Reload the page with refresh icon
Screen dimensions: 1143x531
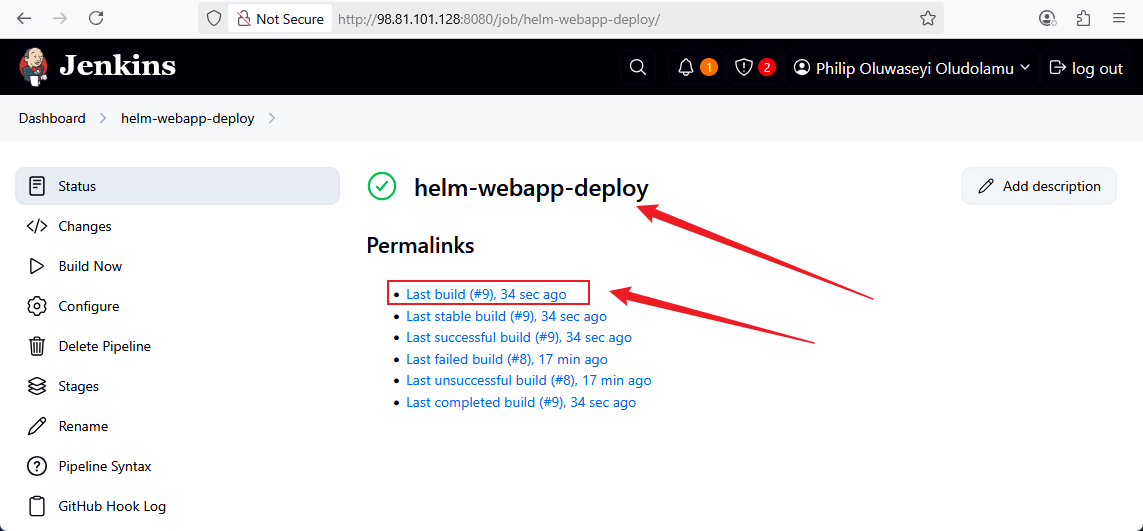click(x=95, y=19)
